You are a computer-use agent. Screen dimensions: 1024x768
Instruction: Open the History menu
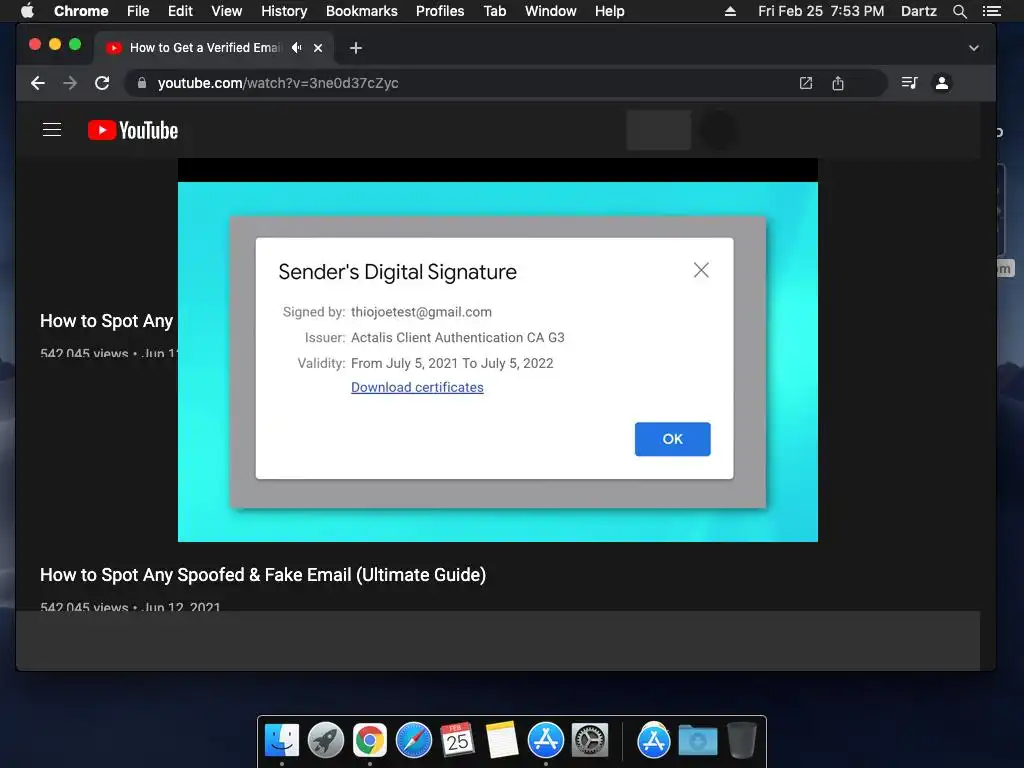click(x=284, y=11)
